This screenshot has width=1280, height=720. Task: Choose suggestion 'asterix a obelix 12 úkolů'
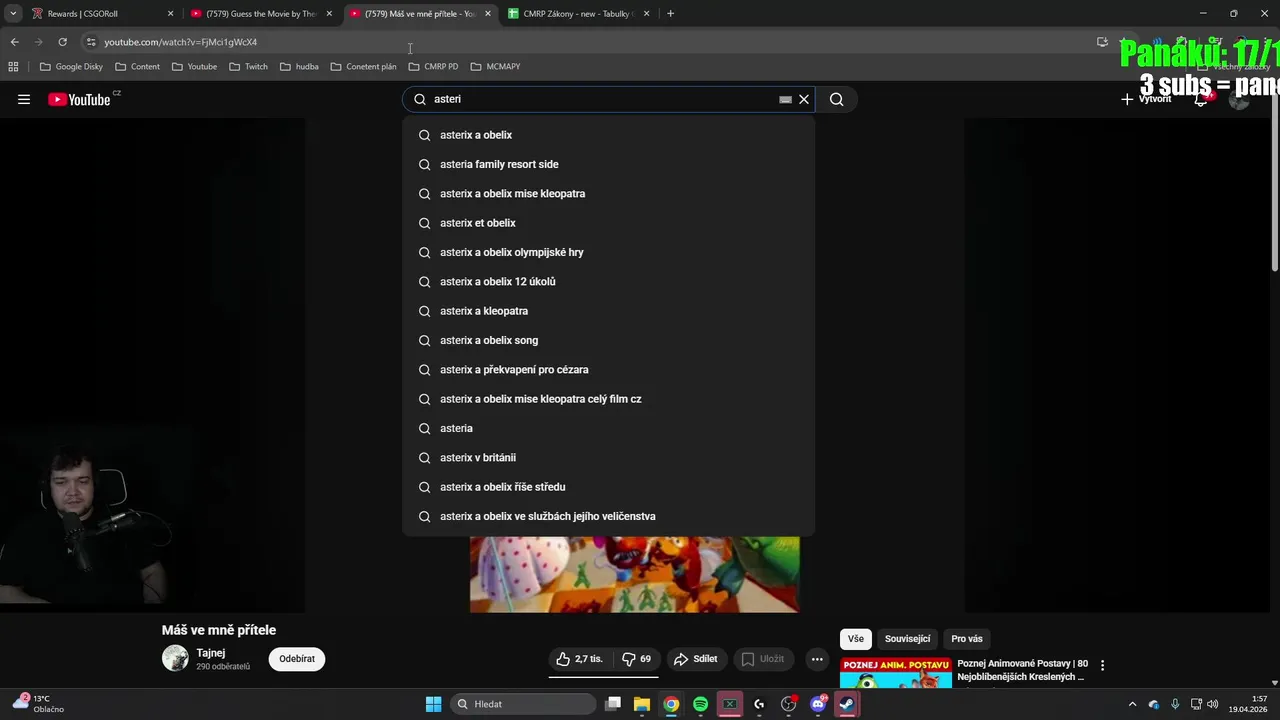608,282
